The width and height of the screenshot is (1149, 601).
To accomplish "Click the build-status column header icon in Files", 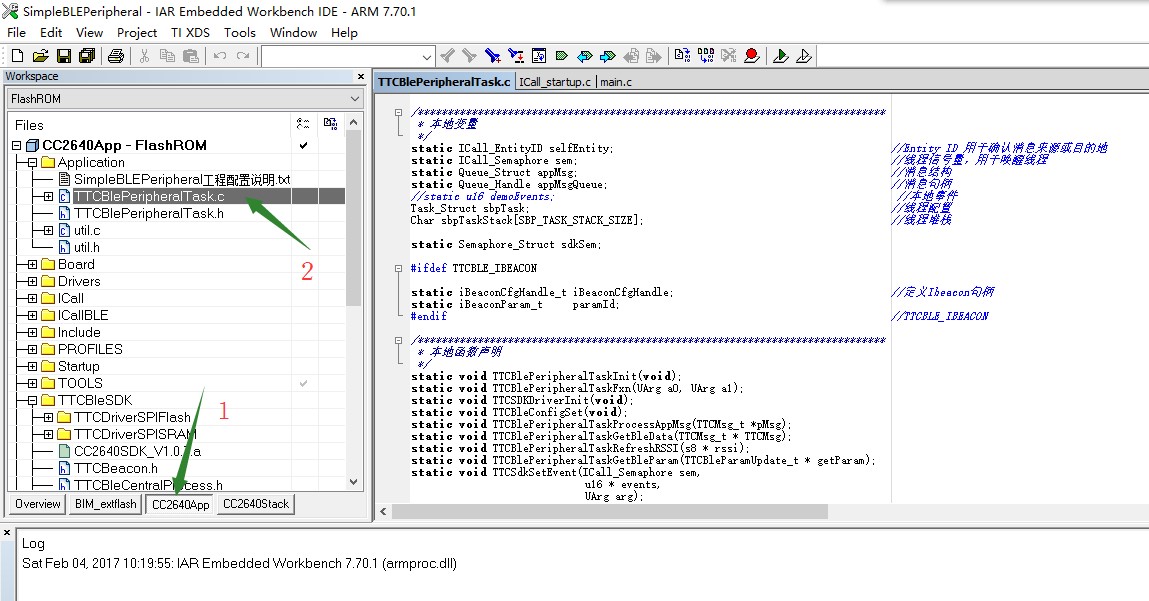I will (303, 124).
